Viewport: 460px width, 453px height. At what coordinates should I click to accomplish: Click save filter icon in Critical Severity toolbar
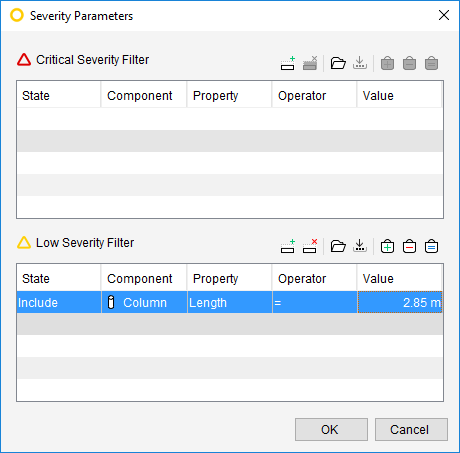click(x=360, y=63)
